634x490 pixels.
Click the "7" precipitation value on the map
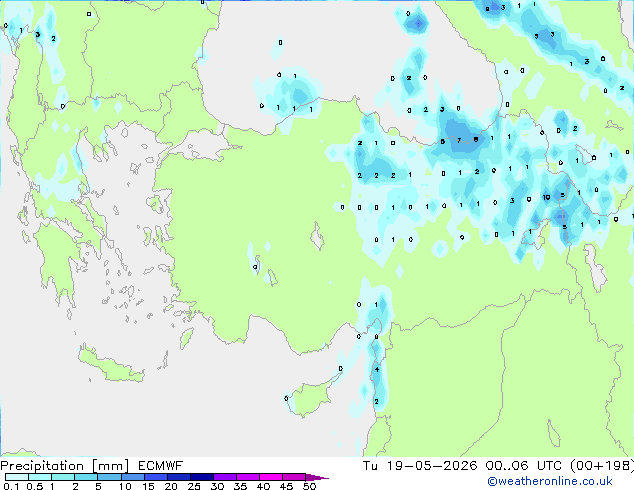tap(459, 140)
